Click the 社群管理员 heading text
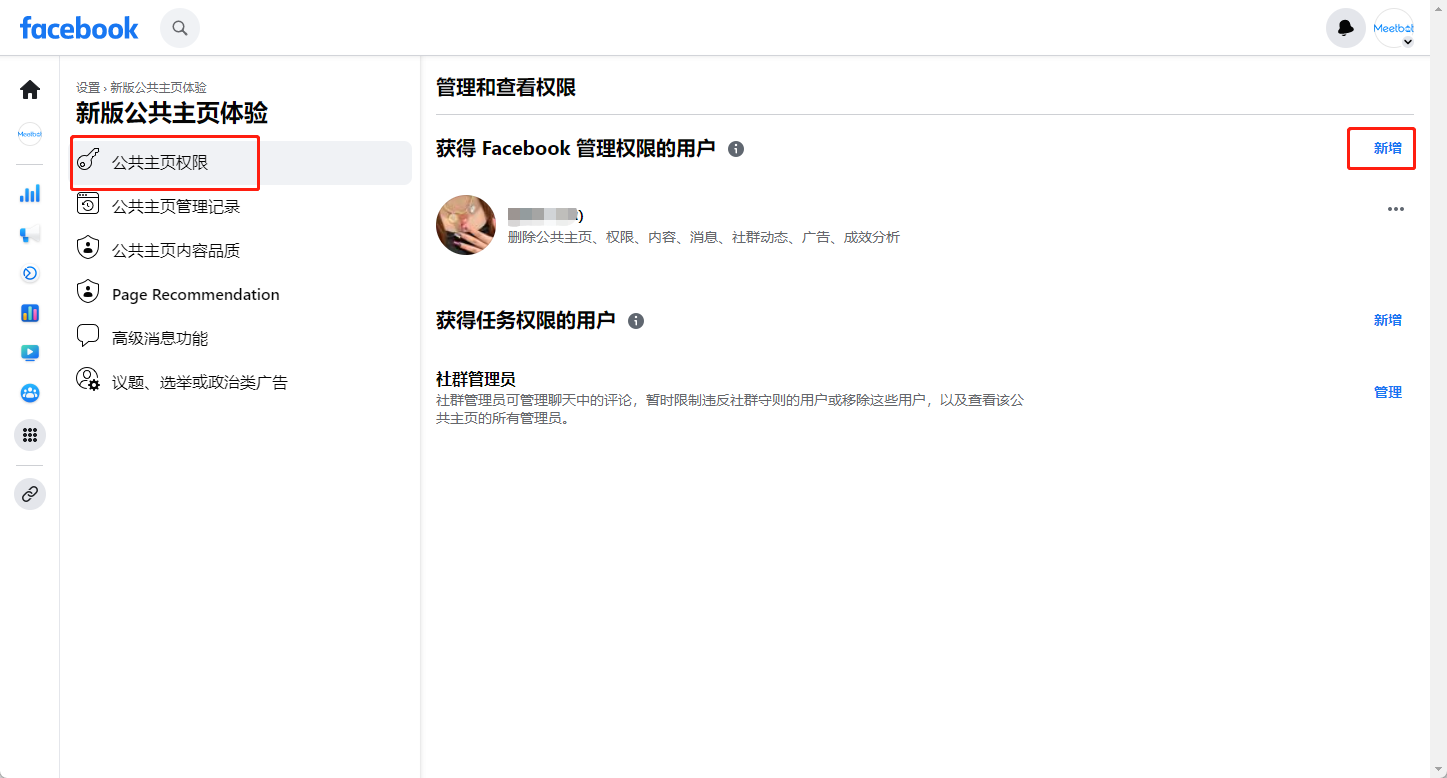Image resolution: width=1447 pixels, height=778 pixels. [476, 379]
